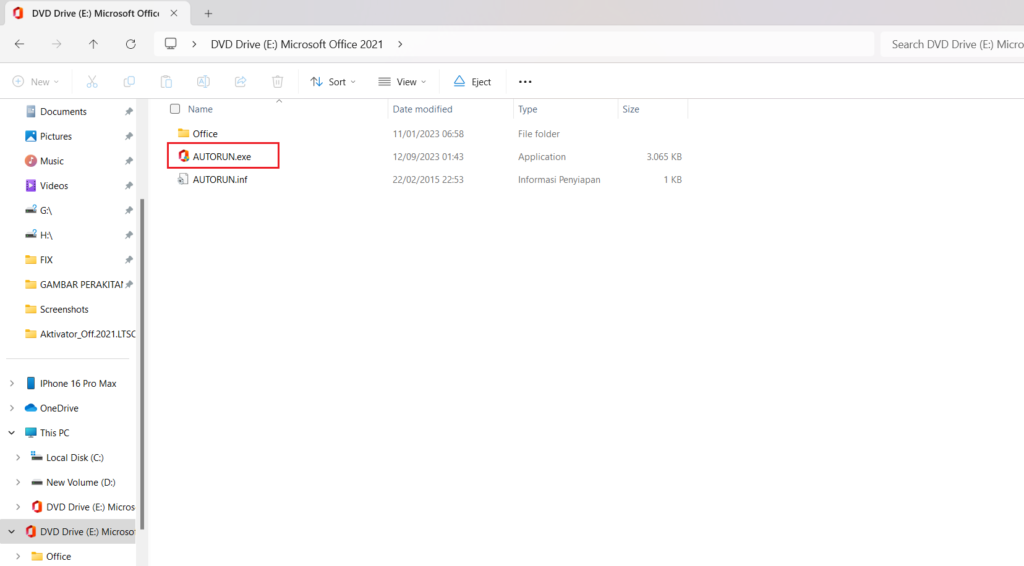
Task: Open Documents in the sidebar
Action: tap(63, 112)
